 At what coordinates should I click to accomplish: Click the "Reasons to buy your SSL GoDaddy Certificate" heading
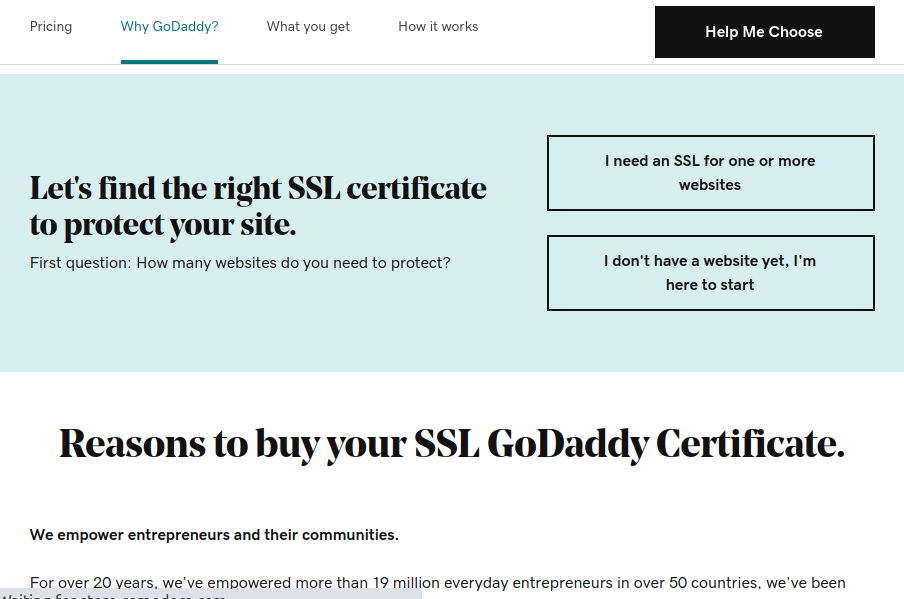point(452,443)
